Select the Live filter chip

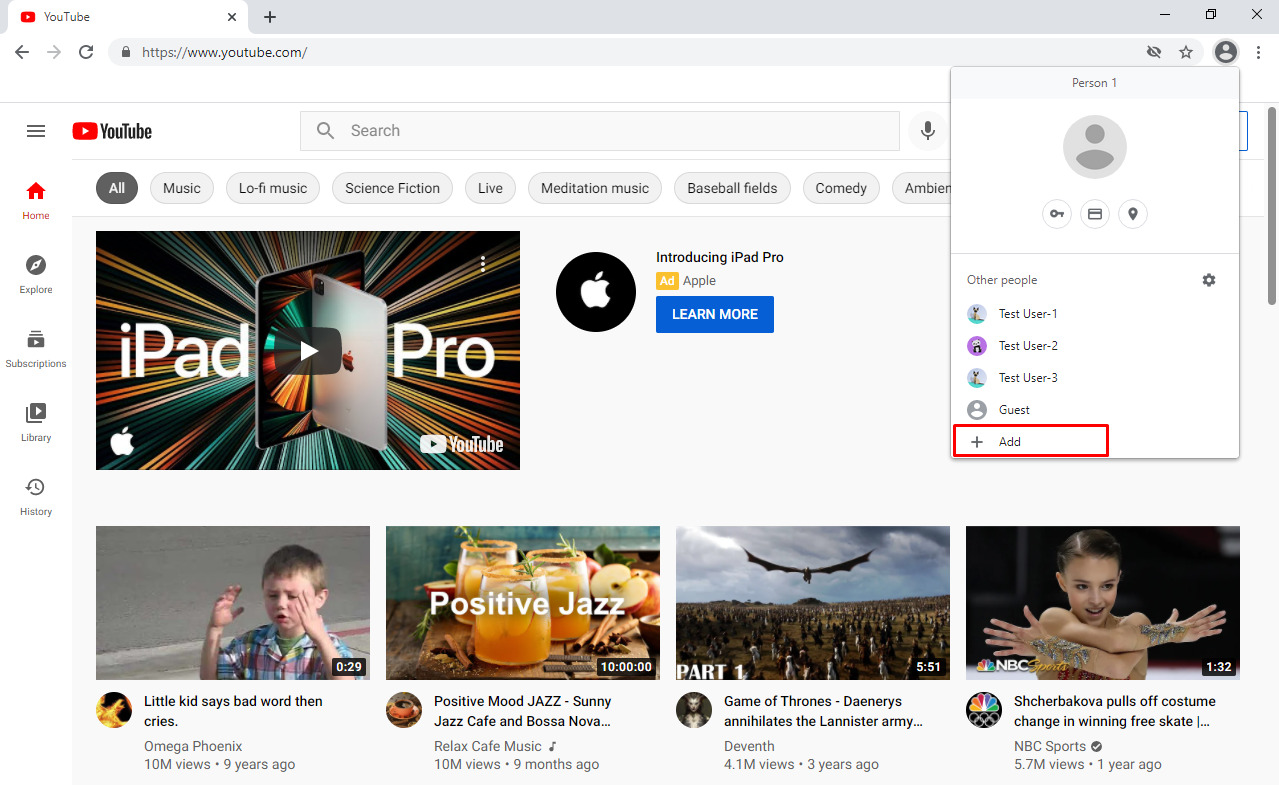click(x=490, y=188)
